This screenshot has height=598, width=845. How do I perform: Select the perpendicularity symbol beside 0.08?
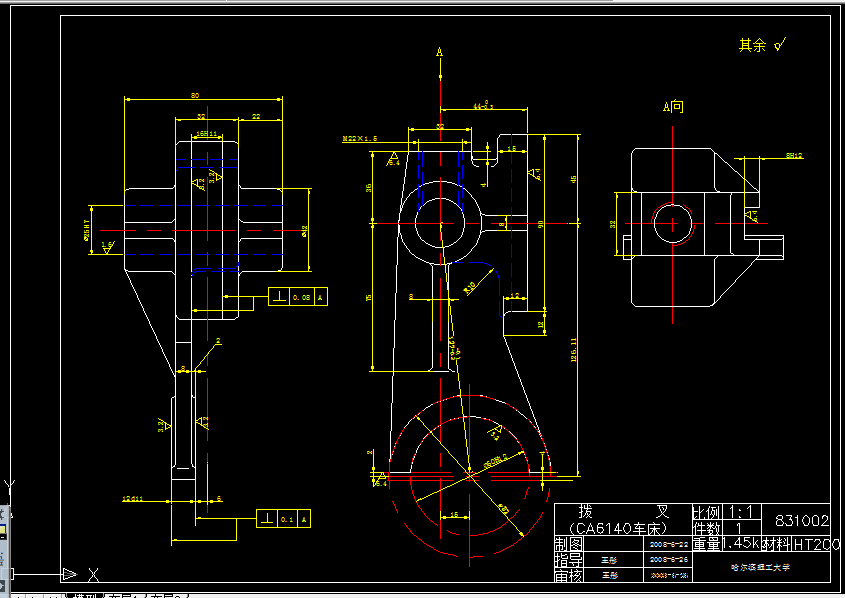click(x=279, y=297)
